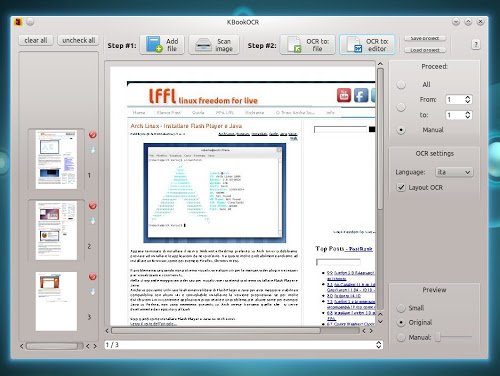
Task: Click the Scan image button
Action: pos(214,45)
